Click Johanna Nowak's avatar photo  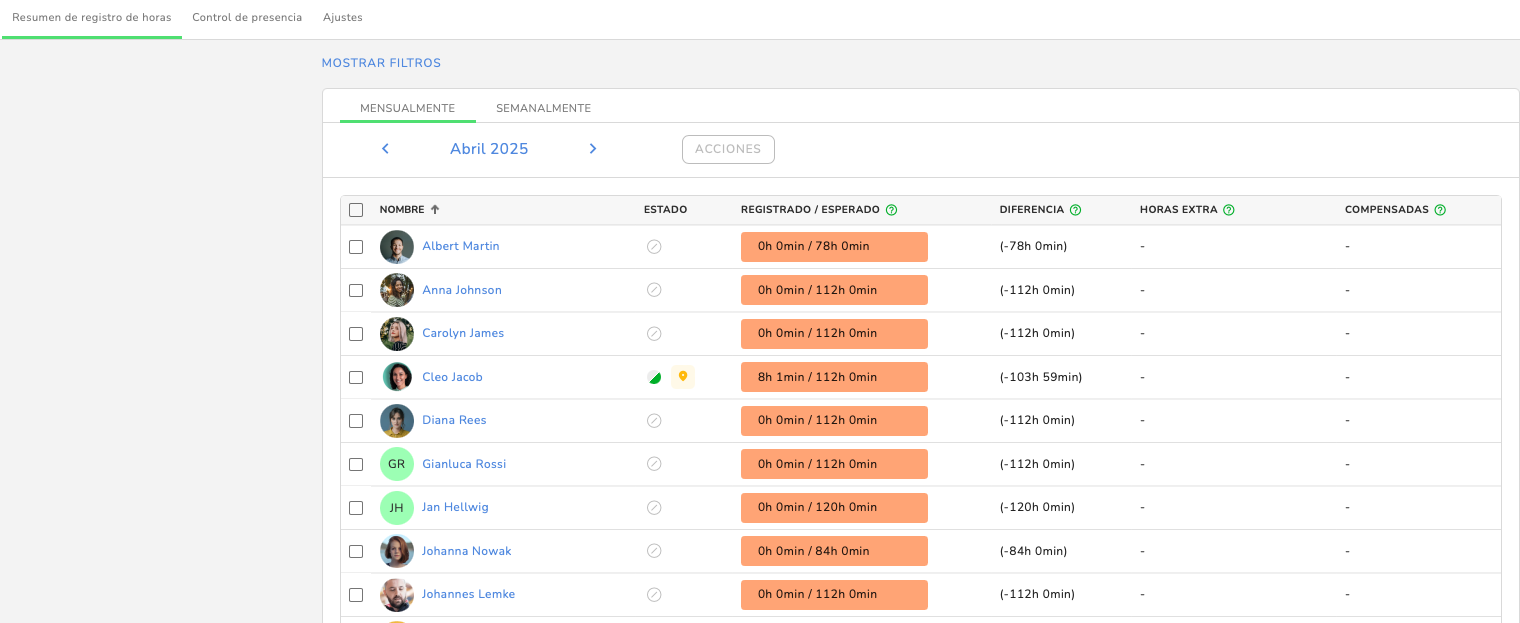tap(397, 551)
